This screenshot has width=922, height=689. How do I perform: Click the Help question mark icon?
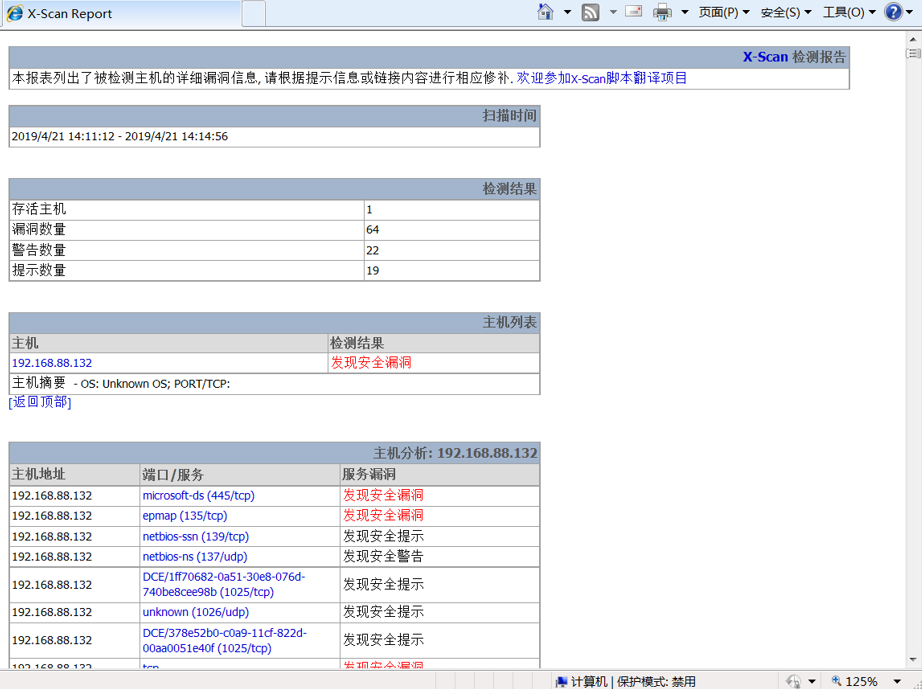(x=893, y=12)
